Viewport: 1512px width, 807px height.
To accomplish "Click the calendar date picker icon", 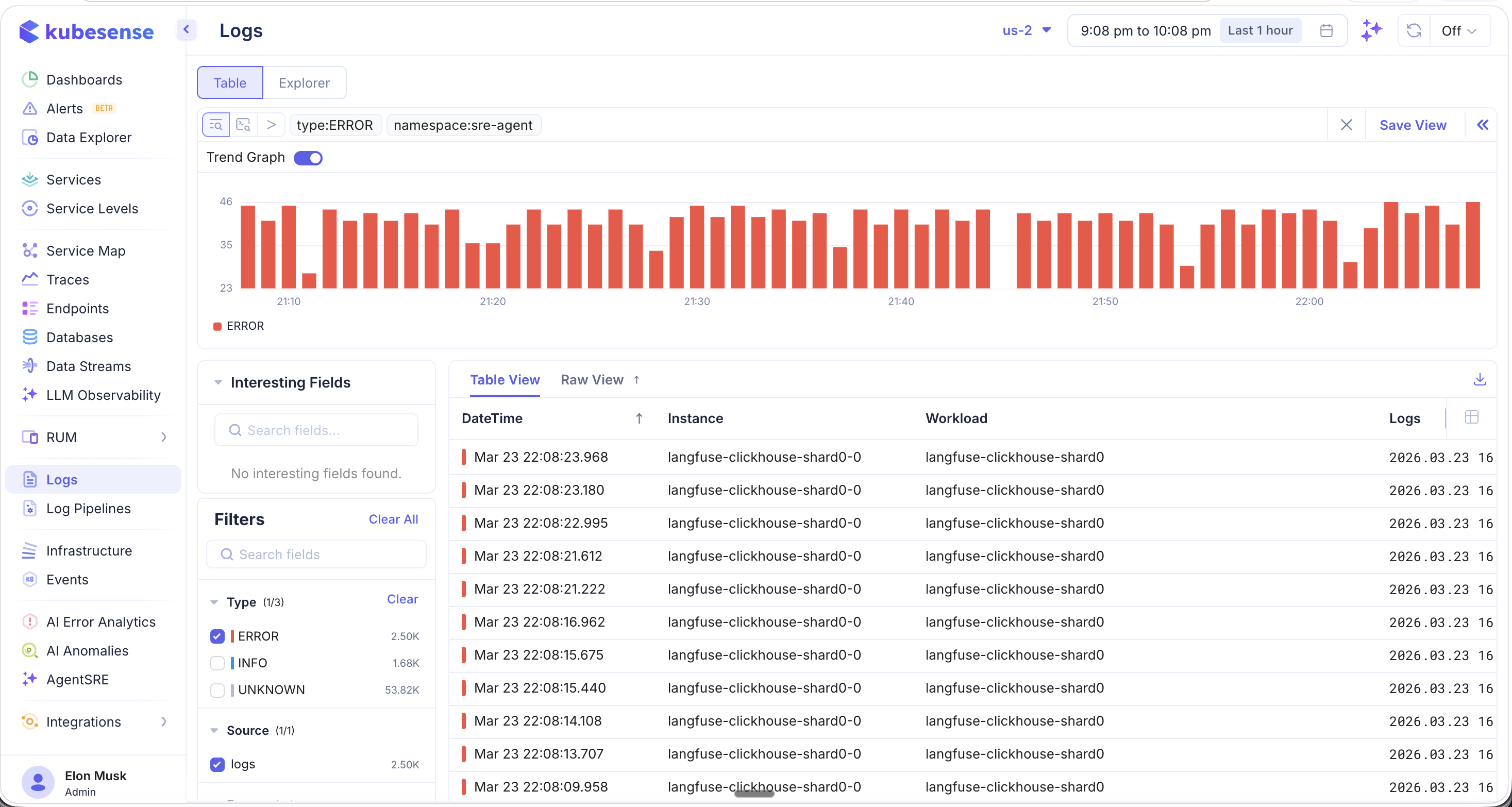I will tap(1326, 30).
